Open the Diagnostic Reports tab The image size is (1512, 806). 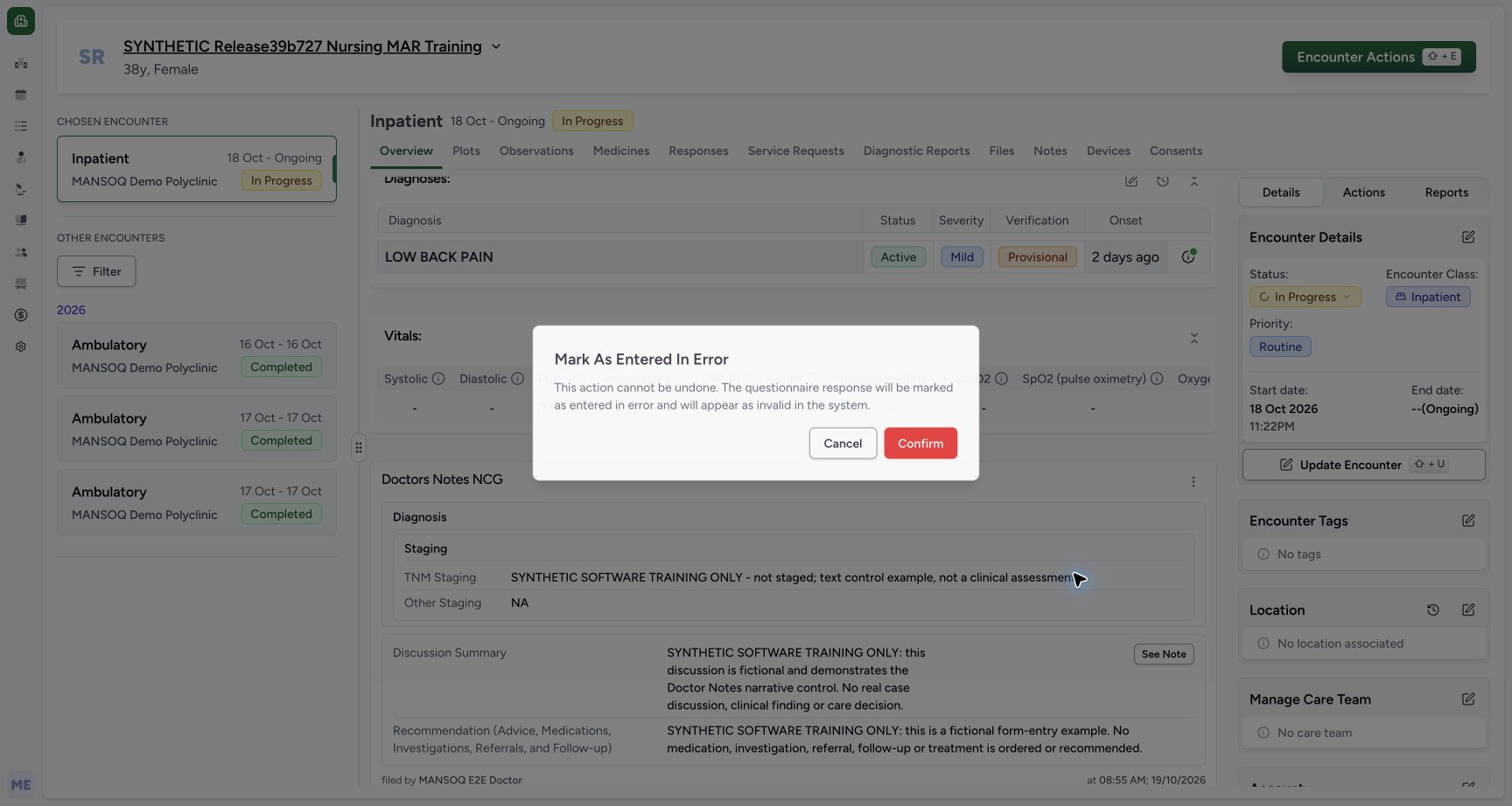click(x=916, y=151)
